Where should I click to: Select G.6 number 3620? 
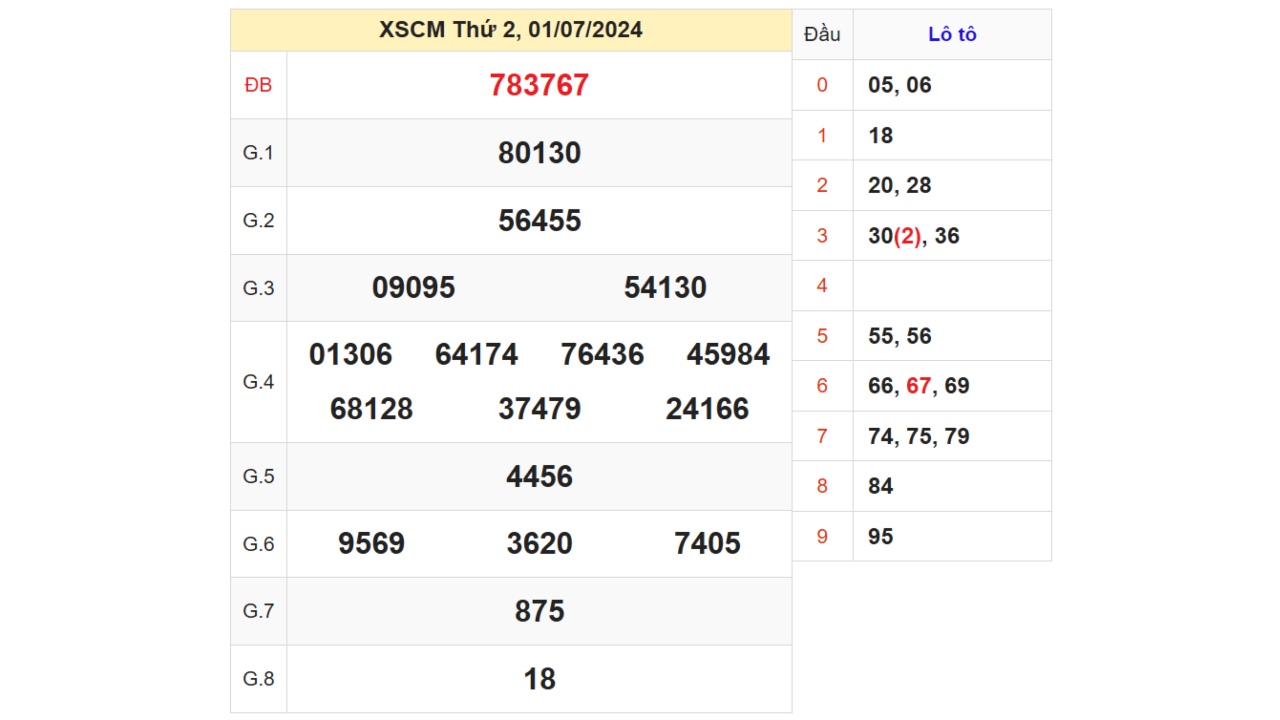point(539,544)
